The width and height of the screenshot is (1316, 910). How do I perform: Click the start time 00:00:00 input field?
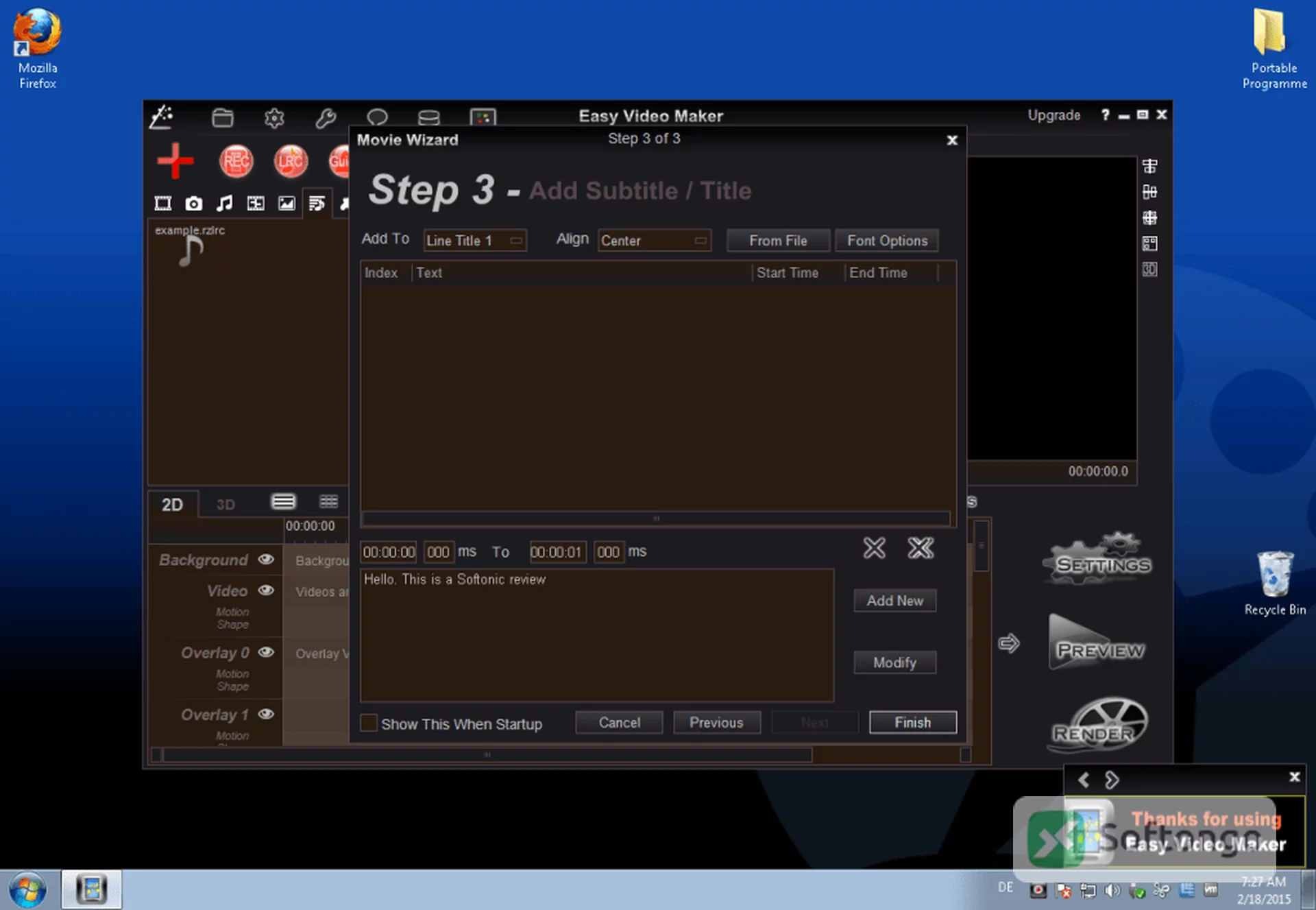389,552
